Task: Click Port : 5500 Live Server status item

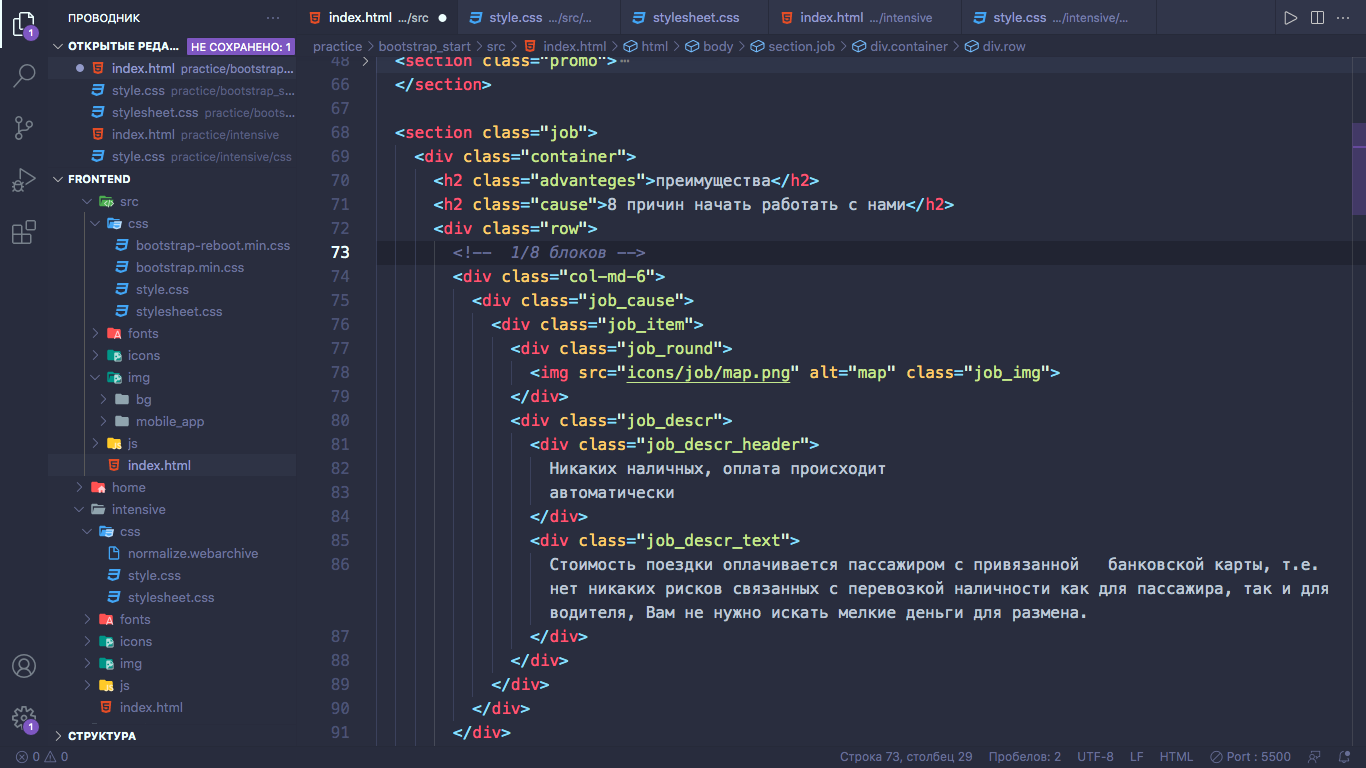Action: point(1250,757)
